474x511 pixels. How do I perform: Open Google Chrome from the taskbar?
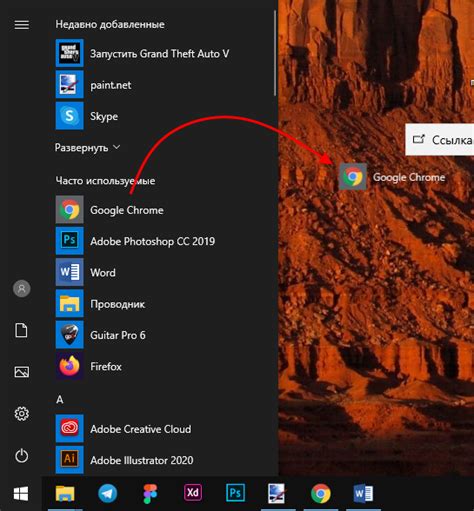(x=321, y=493)
